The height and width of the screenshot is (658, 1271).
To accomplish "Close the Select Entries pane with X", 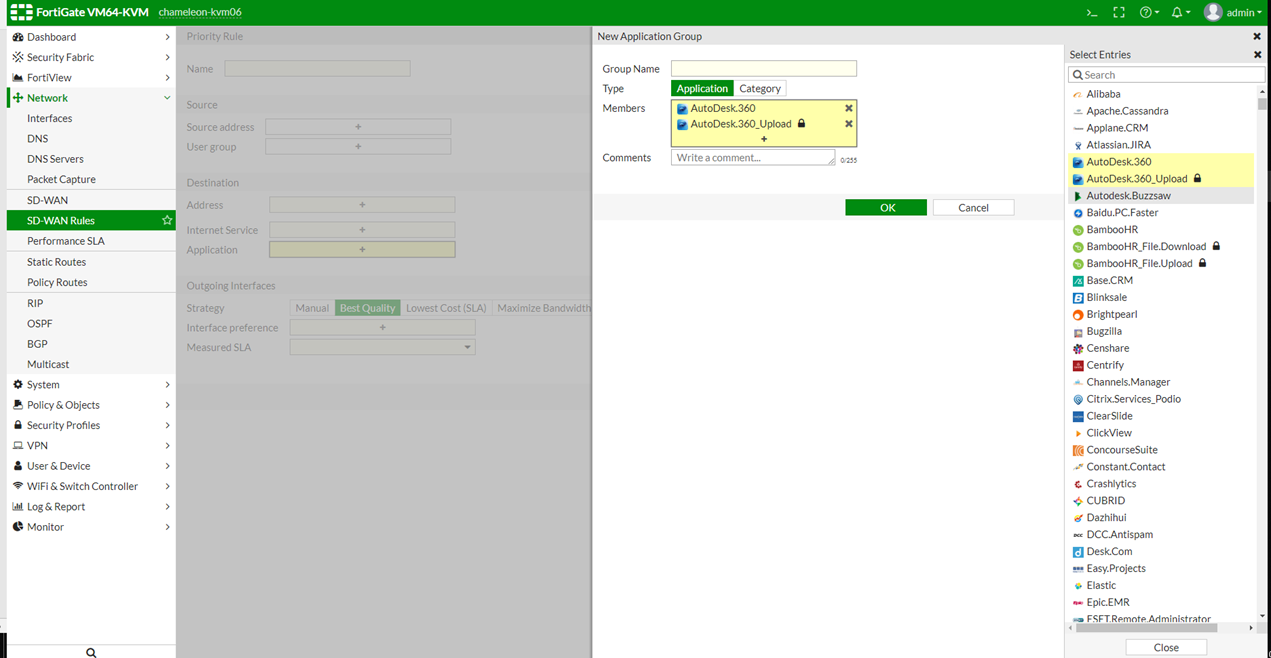I will (1257, 55).
